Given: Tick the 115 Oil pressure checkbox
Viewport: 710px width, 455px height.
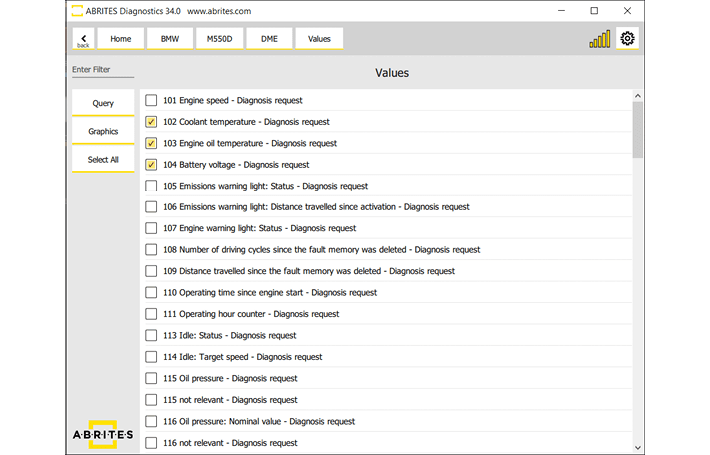Looking at the screenshot, I should coord(151,378).
